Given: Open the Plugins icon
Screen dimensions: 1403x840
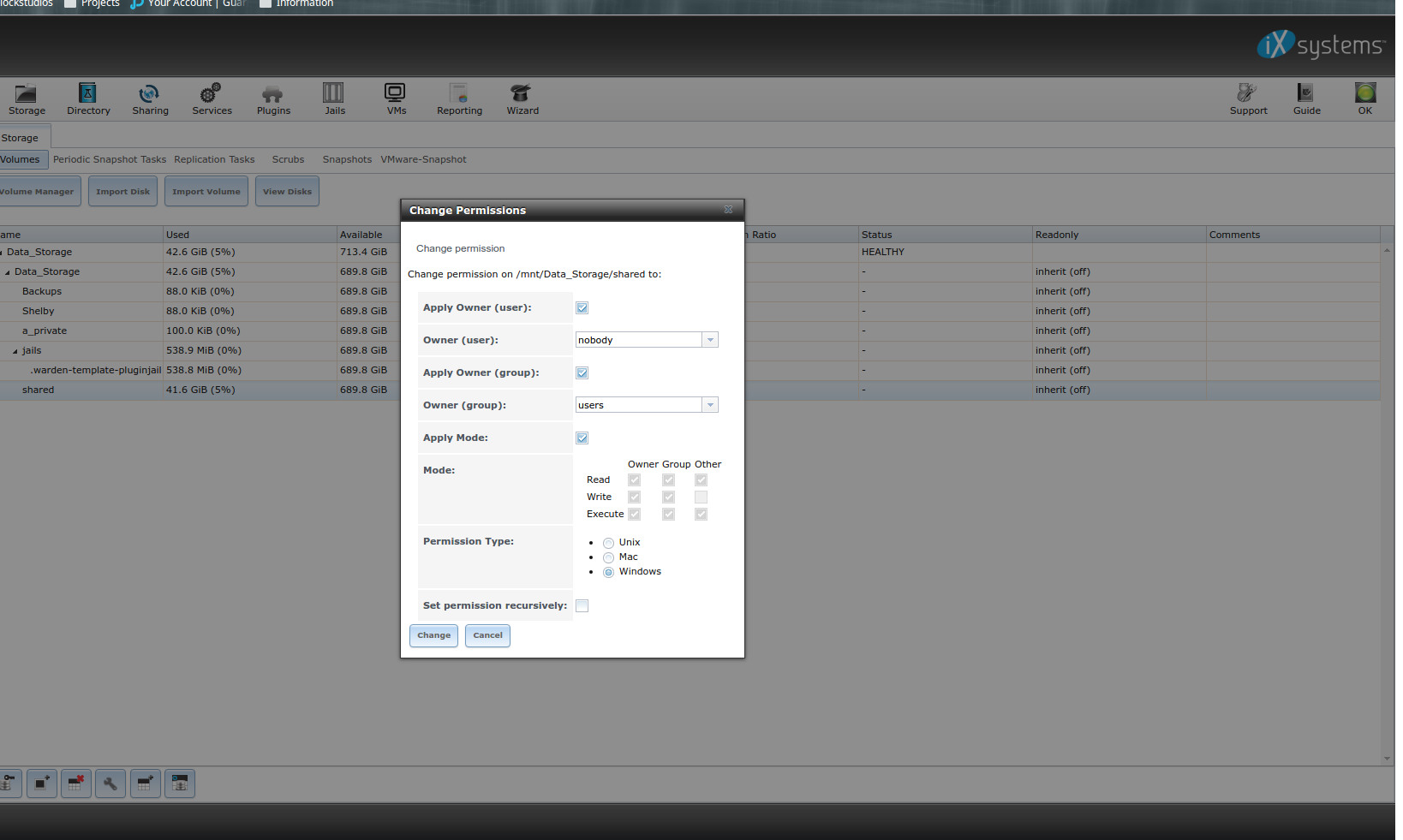Looking at the screenshot, I should pos(272,93).
